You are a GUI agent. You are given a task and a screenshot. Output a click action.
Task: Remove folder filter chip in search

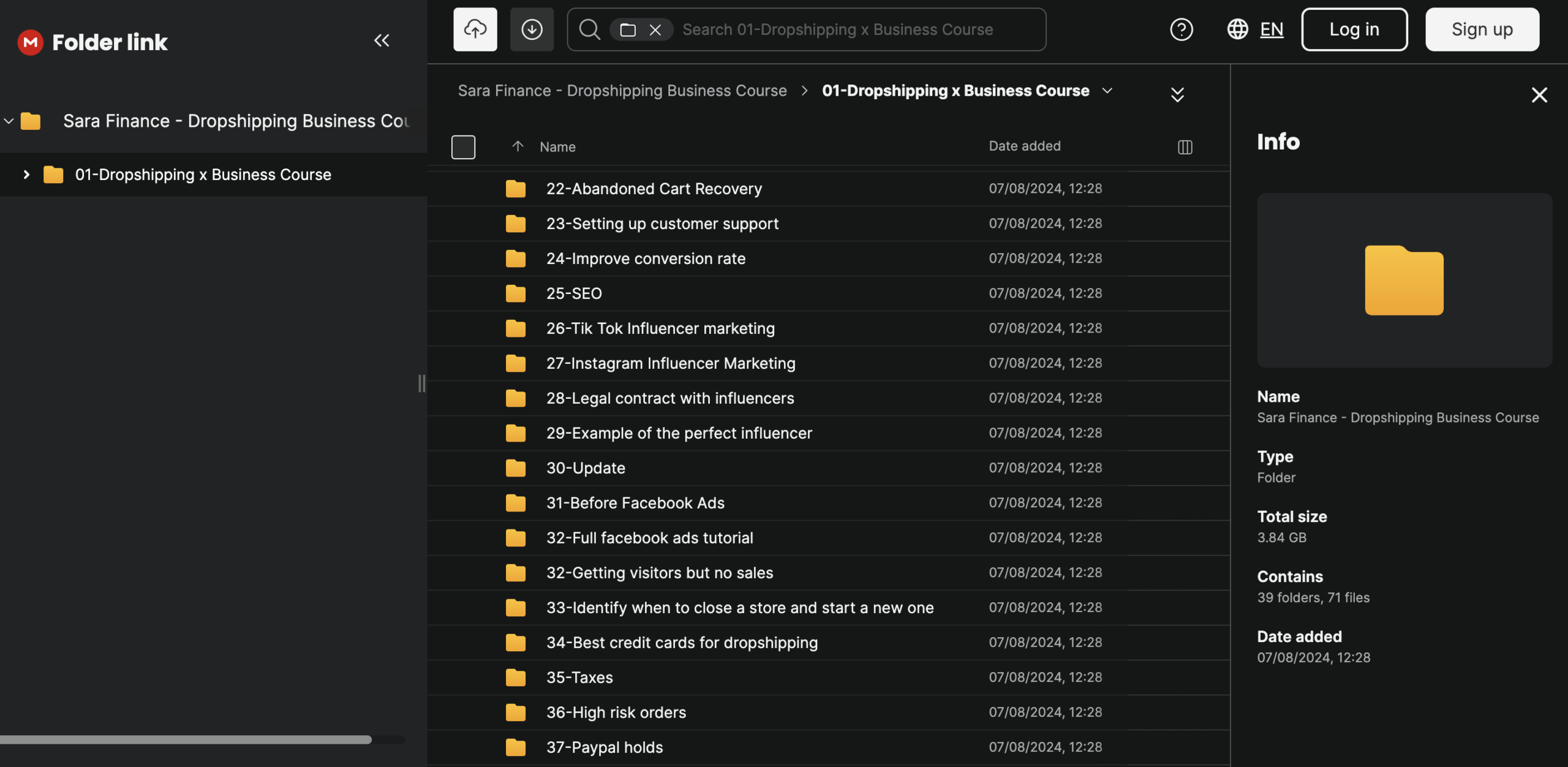(x=655, y=30)
